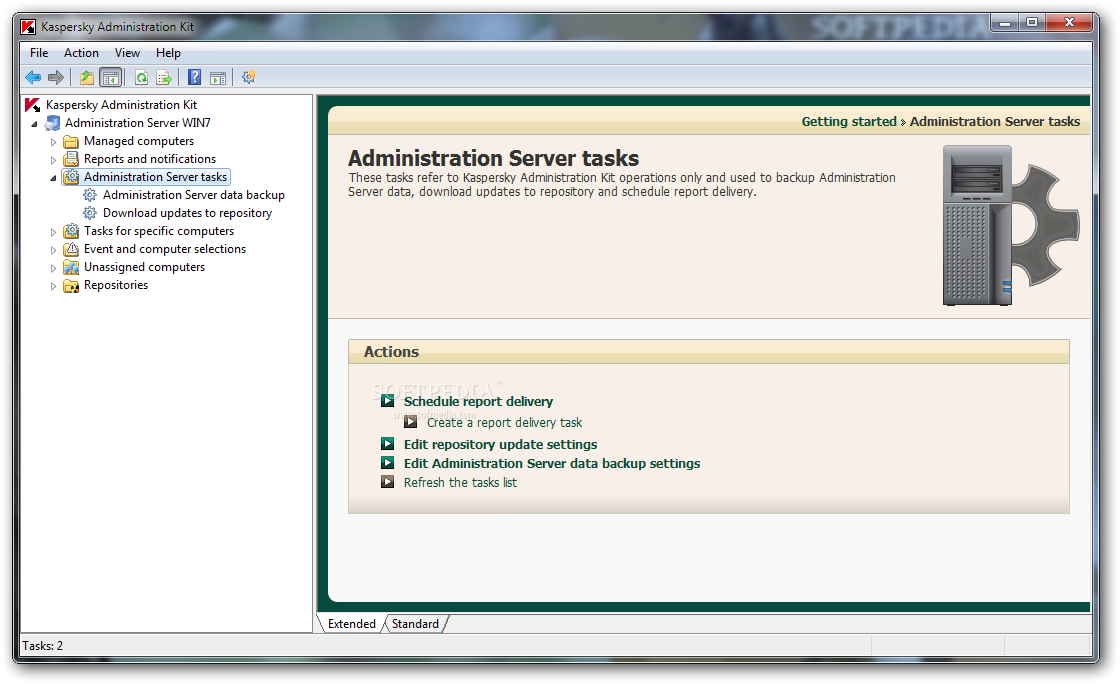Click the Edit repository update settings link
The width and height of the screenshot is (1120, 684).
[x=500, y=444]
